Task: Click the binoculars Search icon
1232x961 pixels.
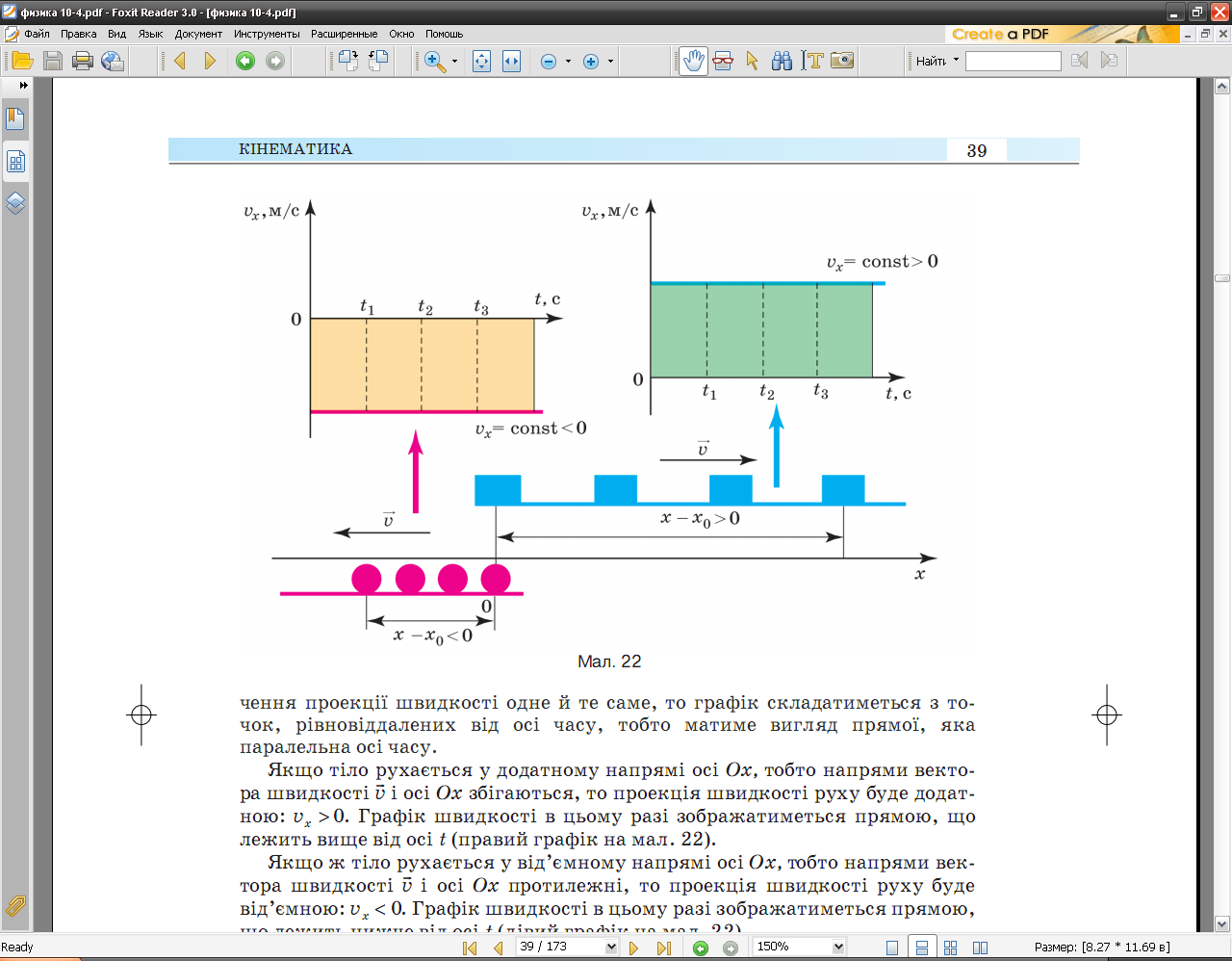Action: tap(782, 61)
